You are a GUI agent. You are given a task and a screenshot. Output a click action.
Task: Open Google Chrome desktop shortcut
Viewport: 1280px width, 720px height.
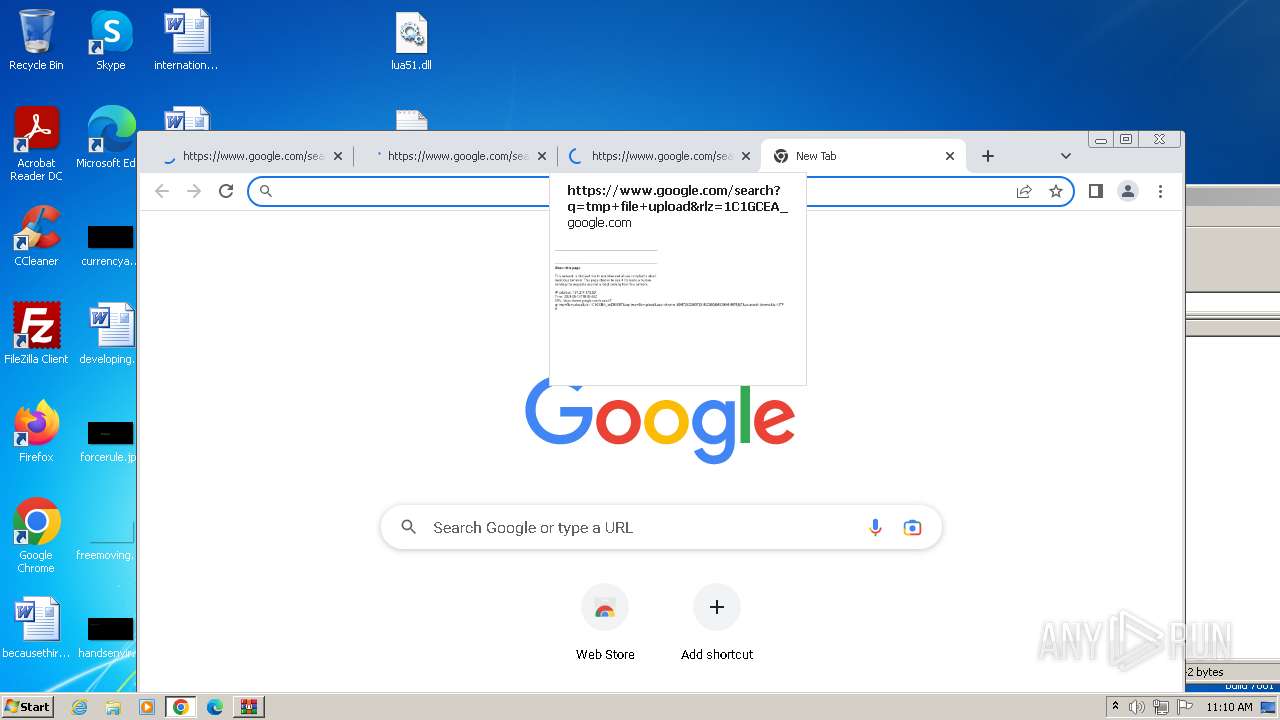point(36,536)
